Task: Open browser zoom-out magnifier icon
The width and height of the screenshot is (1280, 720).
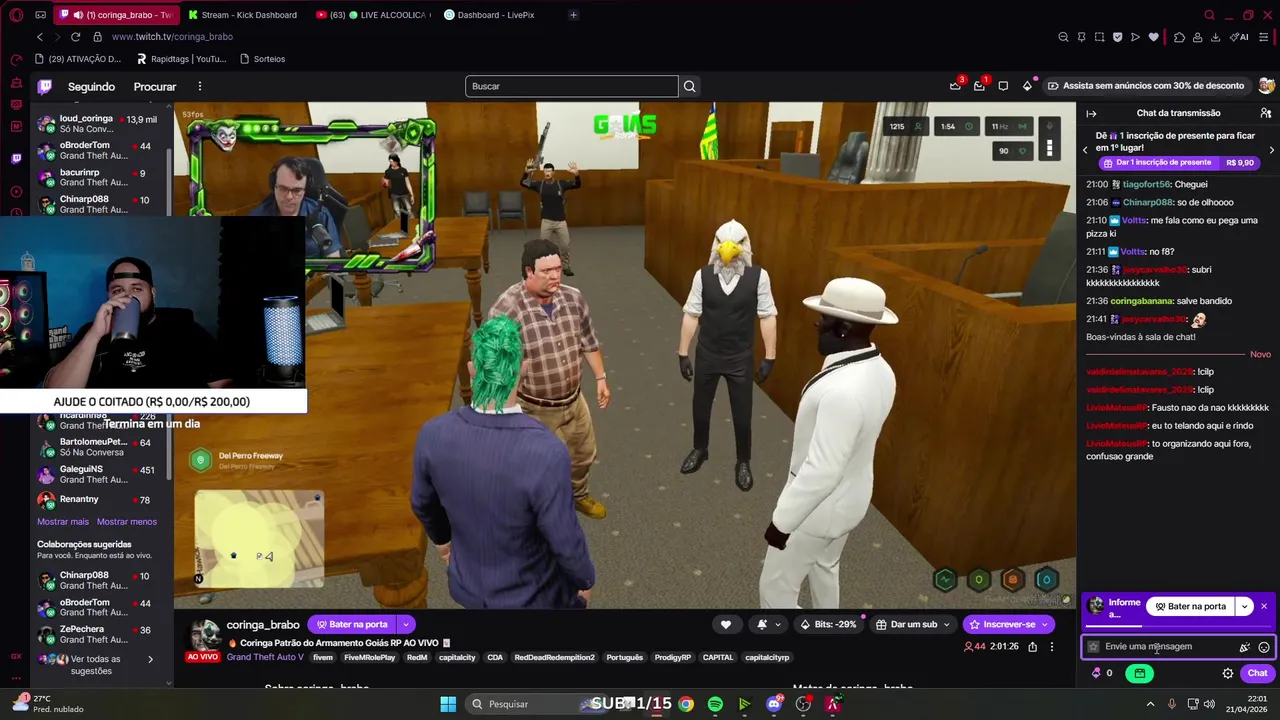Action: 1063,37
